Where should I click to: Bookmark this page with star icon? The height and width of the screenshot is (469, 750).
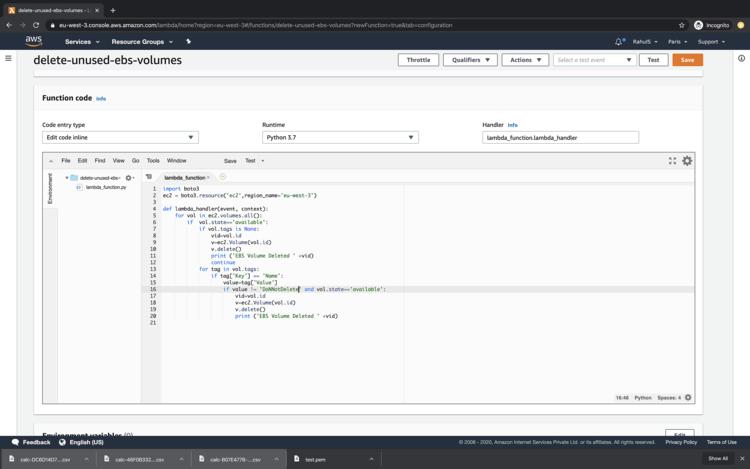click(x=682, y=25)
